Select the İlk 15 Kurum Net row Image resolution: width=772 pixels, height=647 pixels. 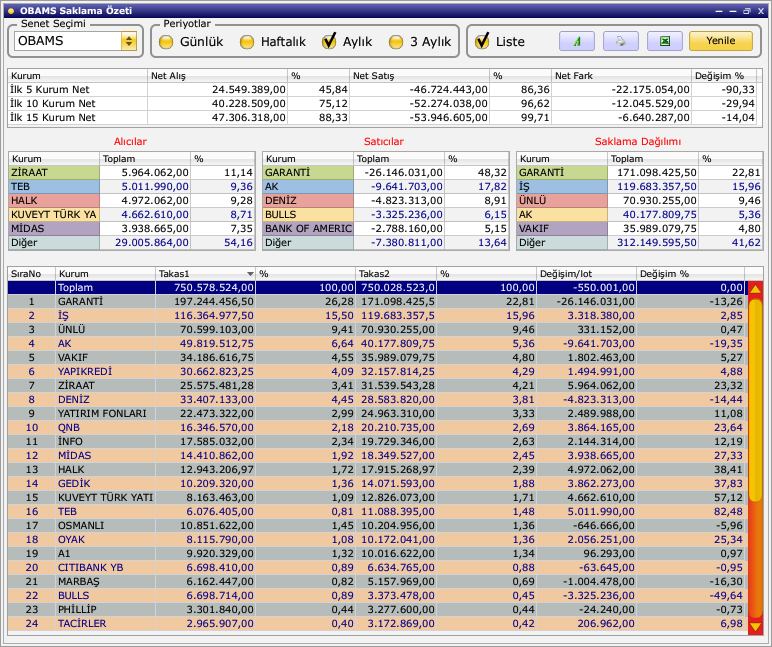click(382, 117)
